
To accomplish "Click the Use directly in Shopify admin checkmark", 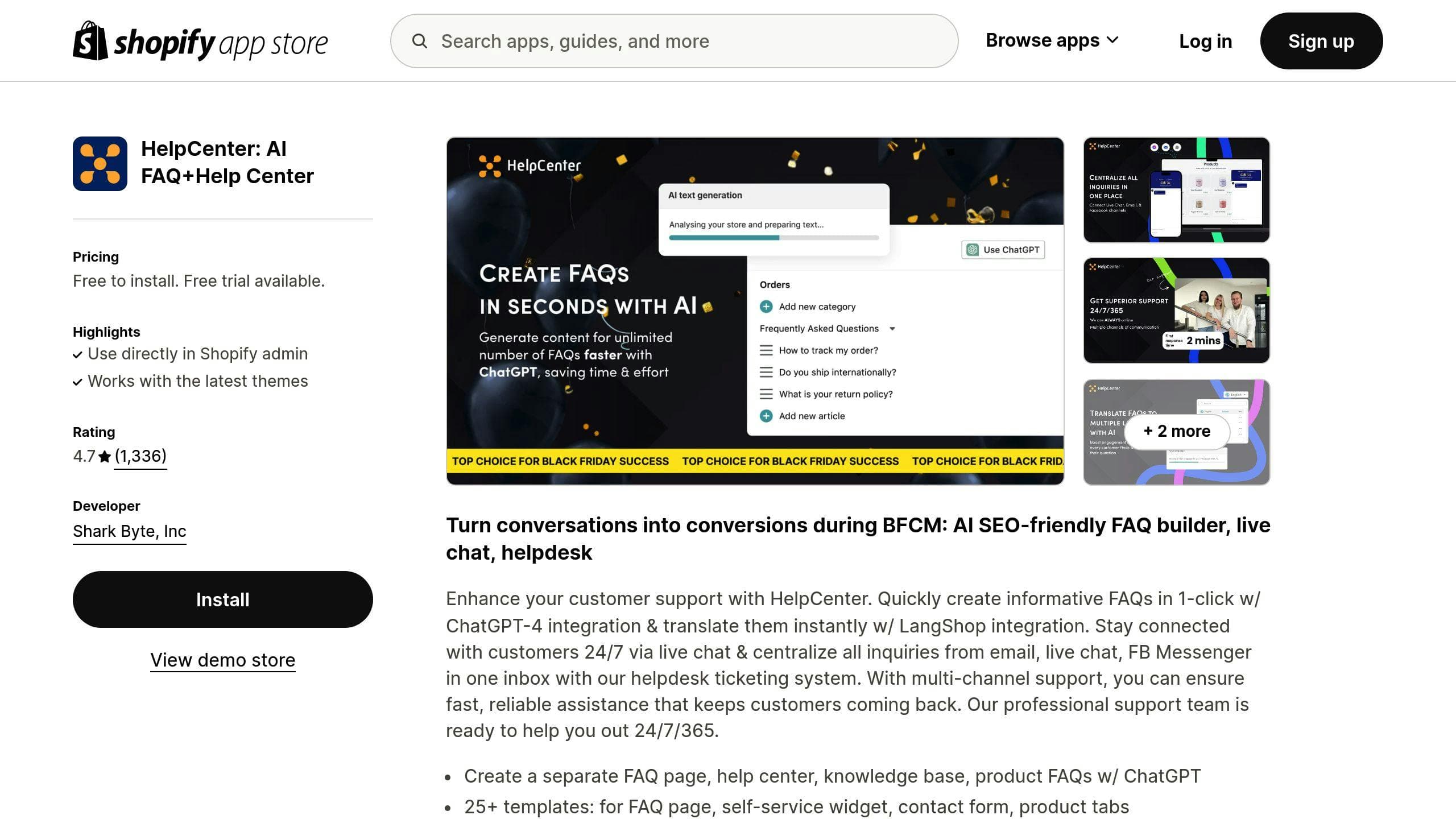I will [x=78, y=355].
